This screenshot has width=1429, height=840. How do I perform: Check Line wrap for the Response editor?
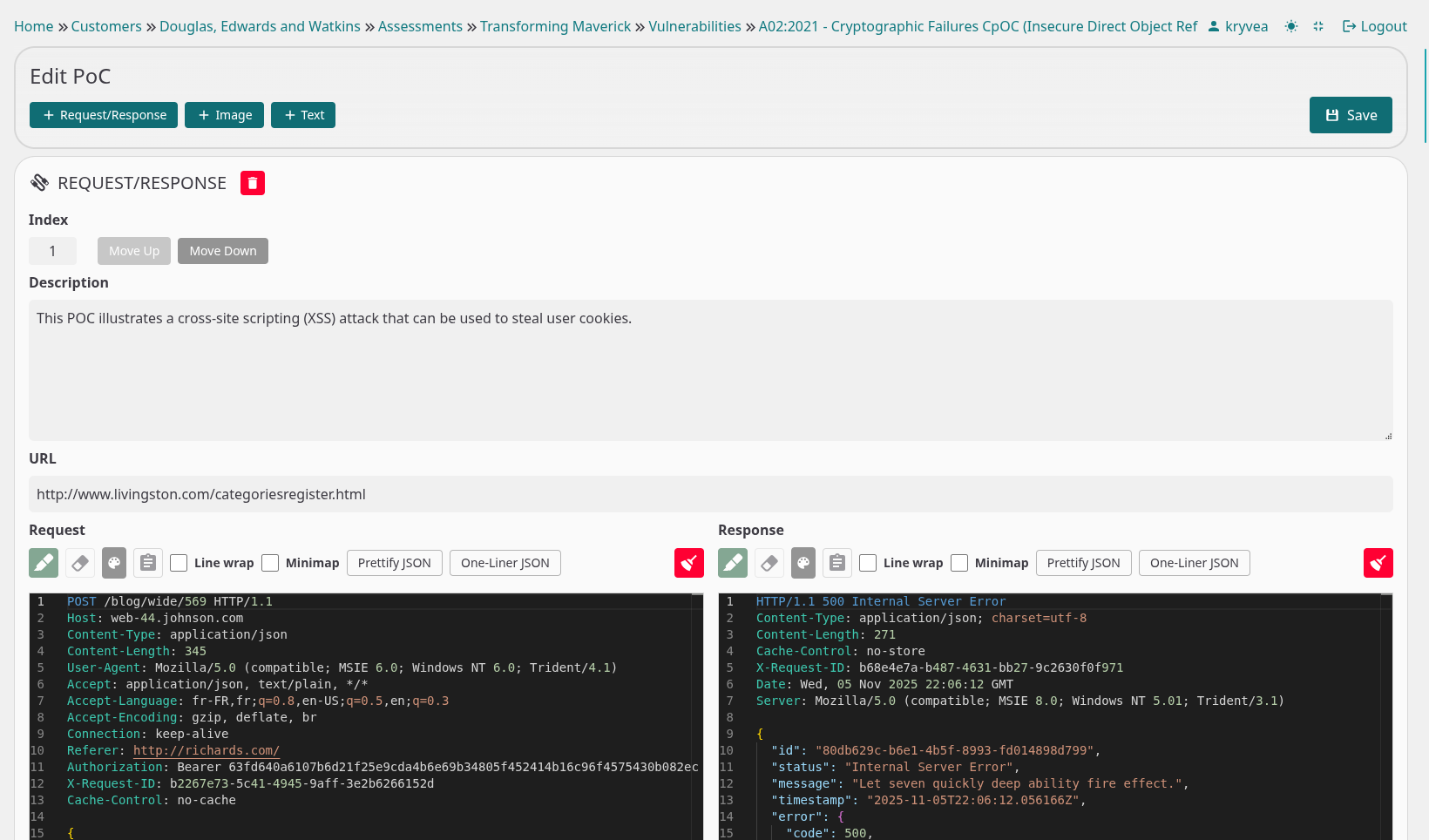[869, 563]
